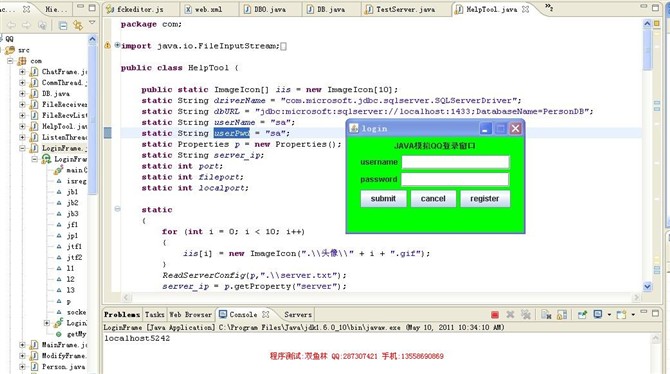Click 'localhost5242' console output text
Viewport: 670px width, 374px height.
pyautogui.click(x=137, y=338)
